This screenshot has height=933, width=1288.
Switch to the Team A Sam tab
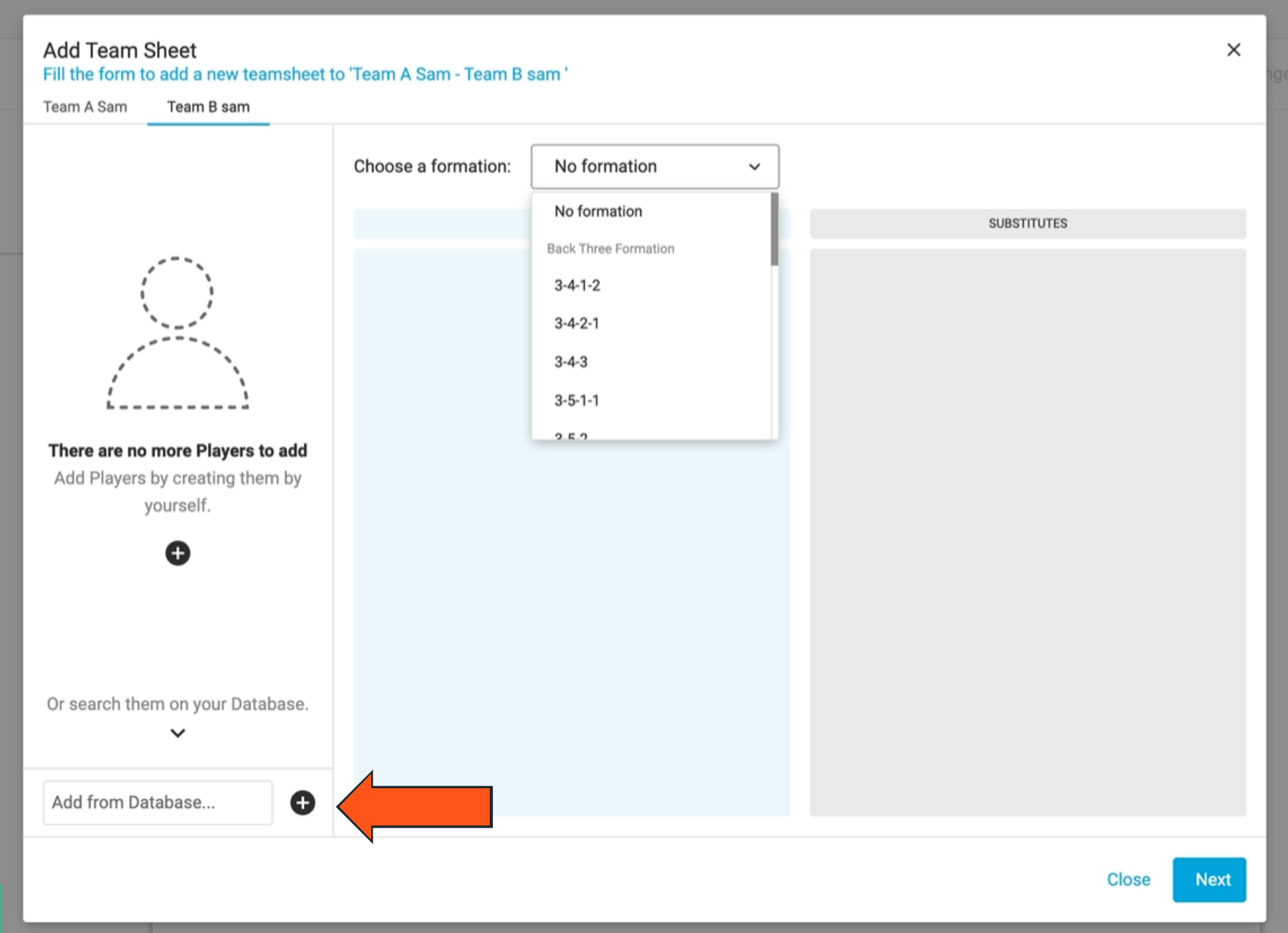click(85, 107)
